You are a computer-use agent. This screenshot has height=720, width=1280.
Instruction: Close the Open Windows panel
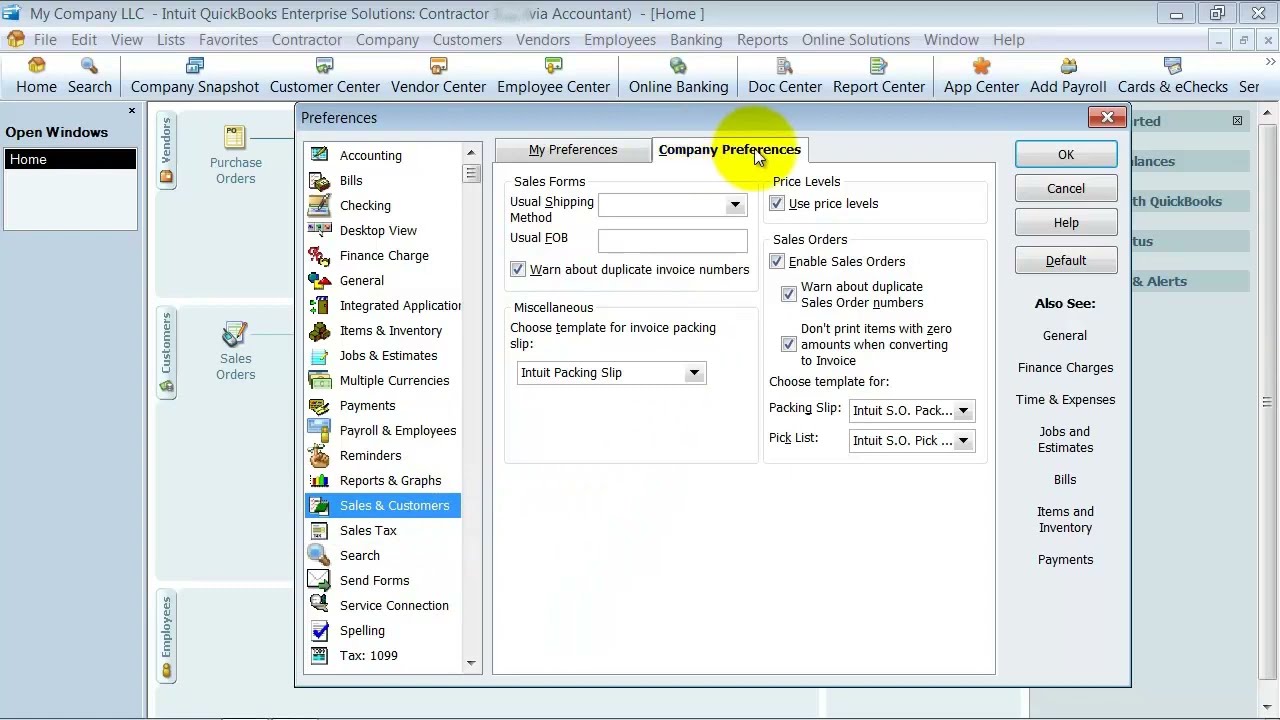(x=131, y=111)
